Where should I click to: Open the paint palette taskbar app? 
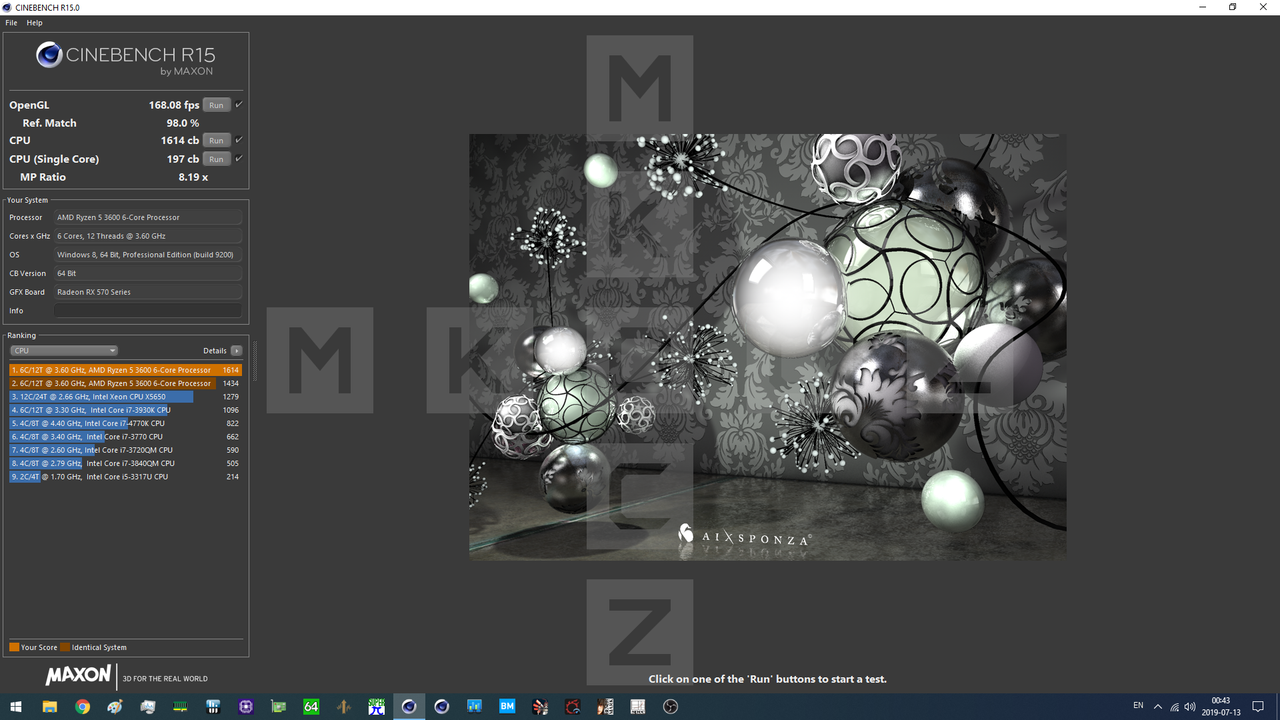115,706
